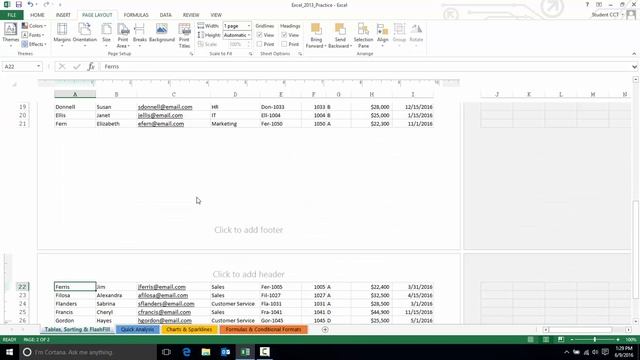Screen dimensions: 640x360
Task: Cancel the formula bar entry
Action: [x=62, y=66]
